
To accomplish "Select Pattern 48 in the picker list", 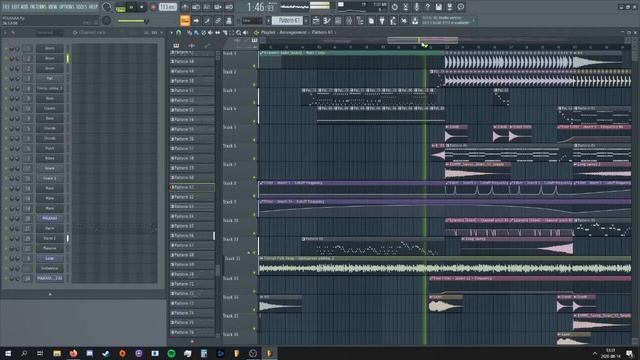I will 192,62.
